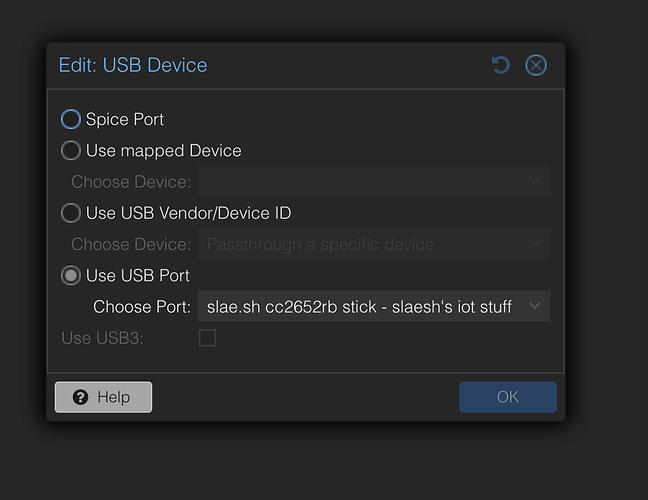Expand the mapped device Choose Device arrow
This screenshot has height=500, width=648.
(x=535, y=182)
